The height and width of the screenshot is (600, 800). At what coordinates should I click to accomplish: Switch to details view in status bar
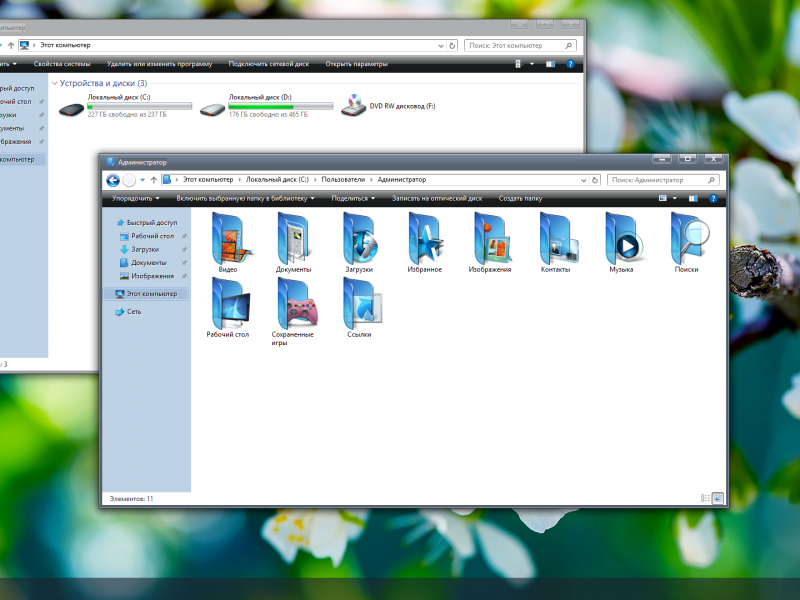(x=705, y=498)
